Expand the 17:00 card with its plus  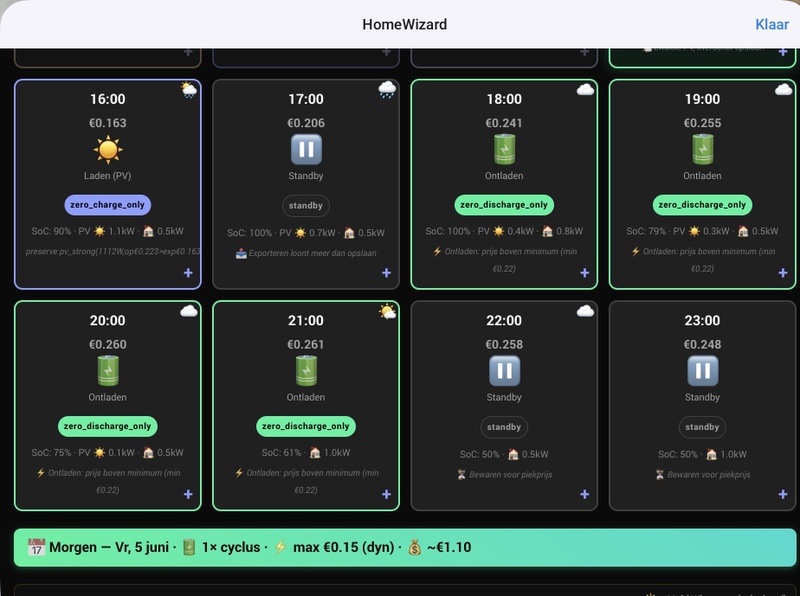pyautogui.click(x=386, y=273)
